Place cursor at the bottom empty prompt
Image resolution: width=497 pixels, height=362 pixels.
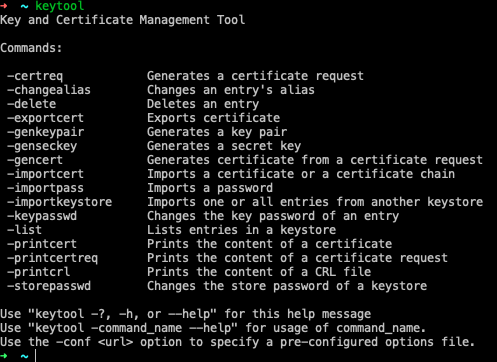point(35,356)
